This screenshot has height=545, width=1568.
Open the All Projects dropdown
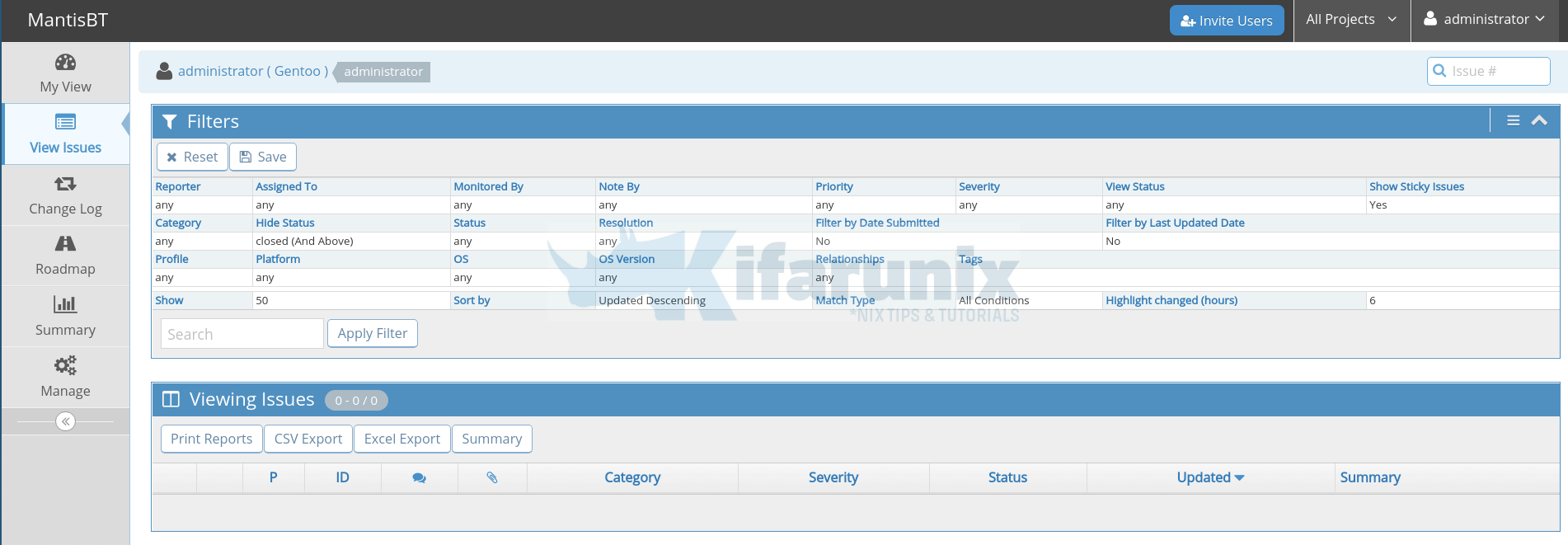[x=1350, y=20]
